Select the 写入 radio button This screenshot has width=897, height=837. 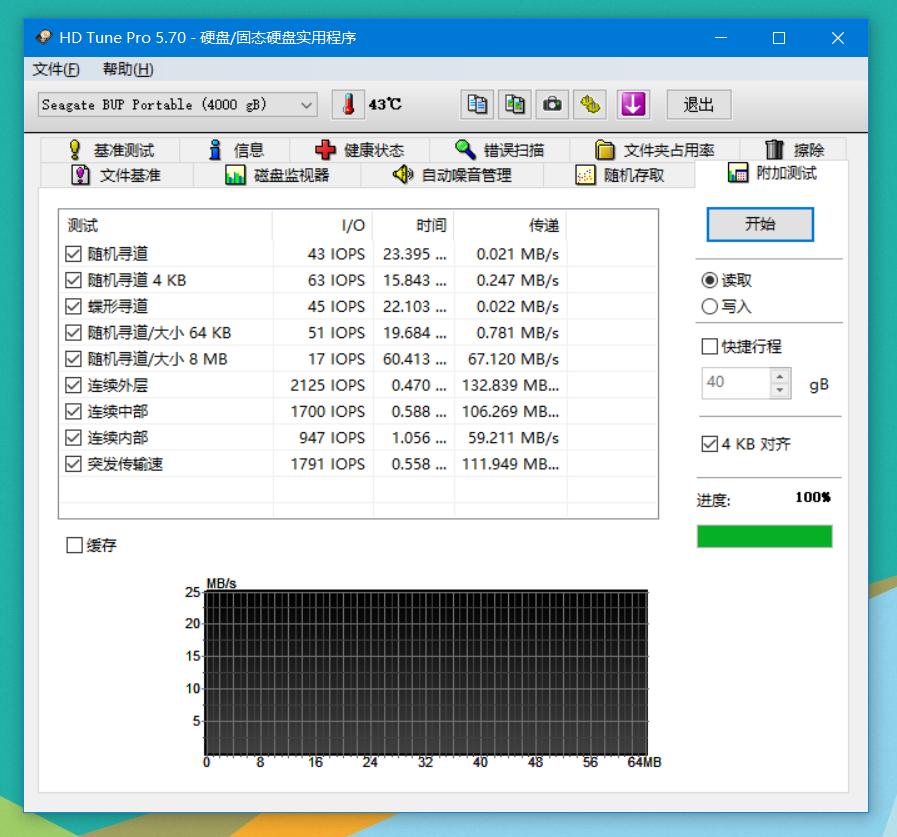[709, 307]
